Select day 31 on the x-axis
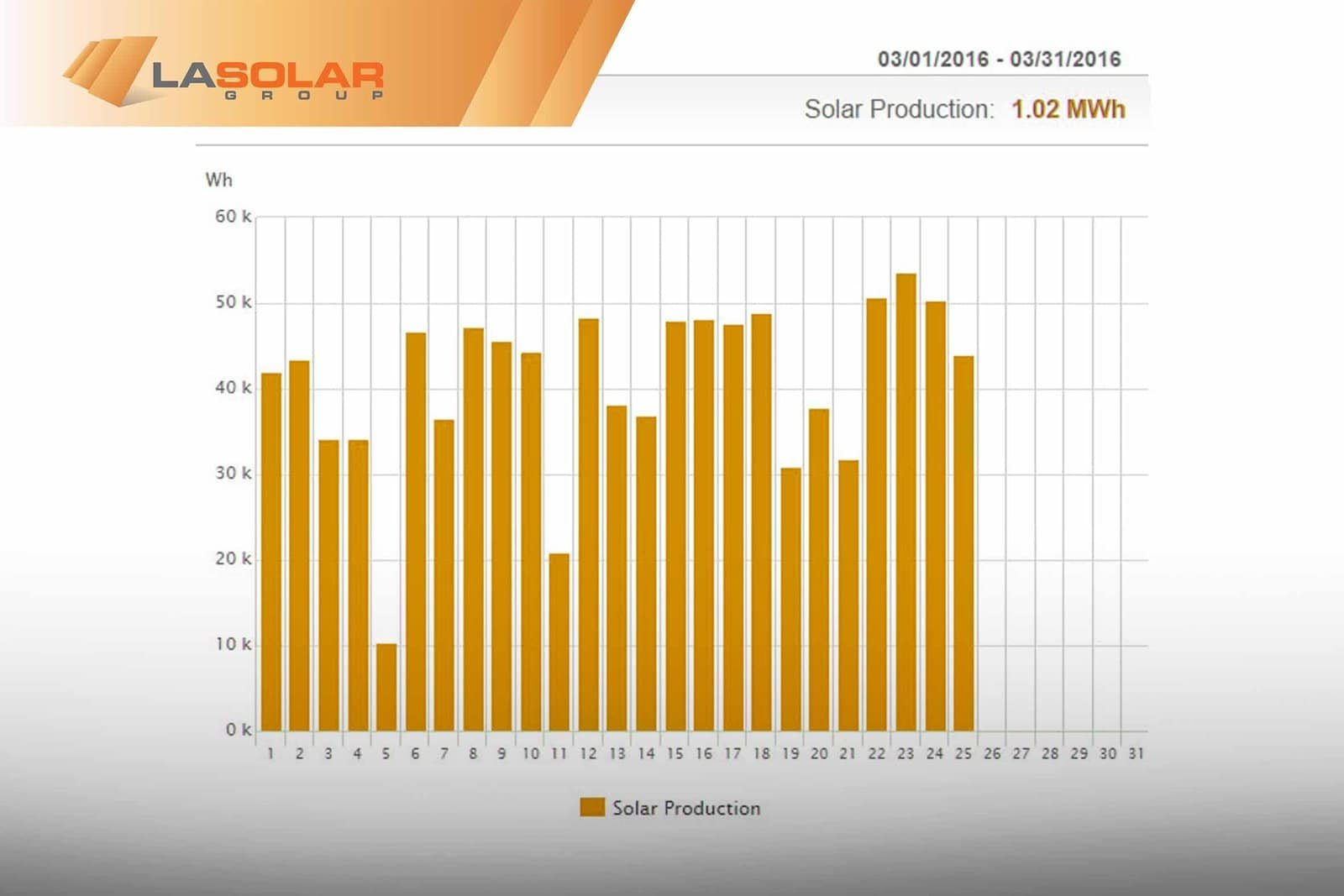The width and height of the screenshot is (1344, 896). click(1137, 754)
